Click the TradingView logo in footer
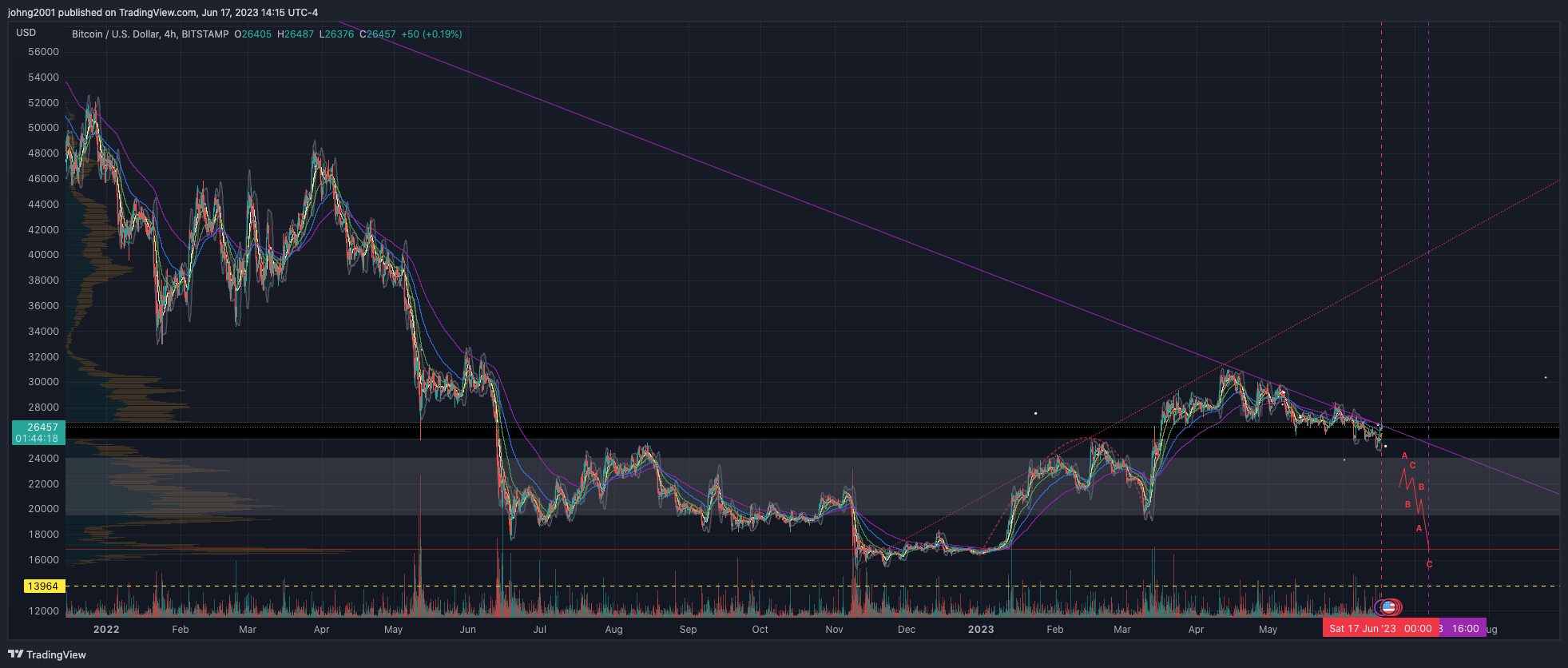The height and width of the screenshot is (668, 1568). coord(47,654)
